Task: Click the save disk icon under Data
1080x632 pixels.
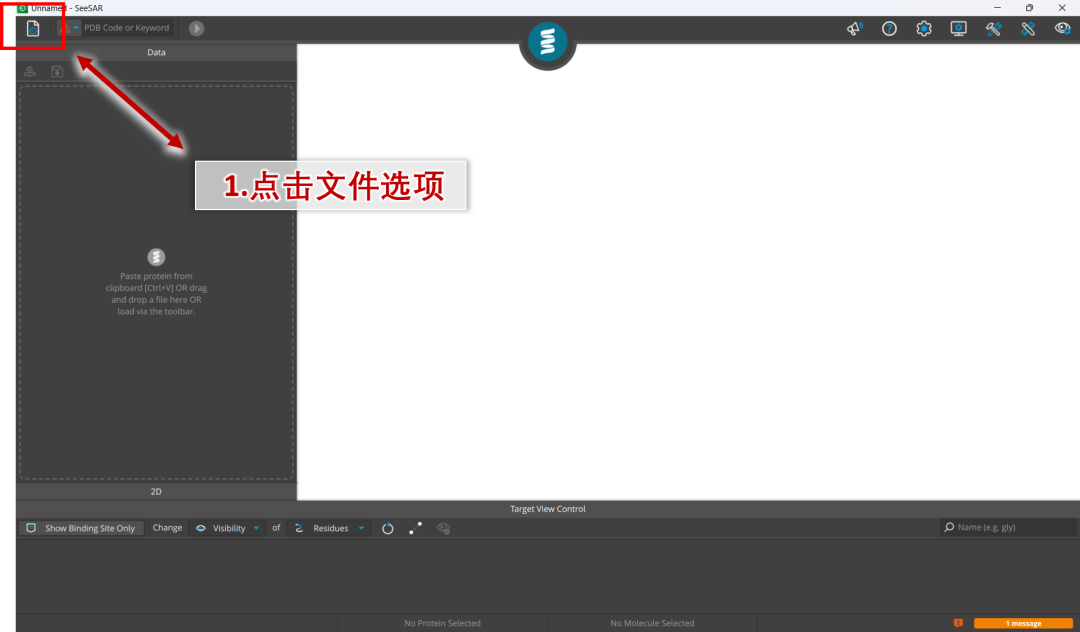Action: 57,71
